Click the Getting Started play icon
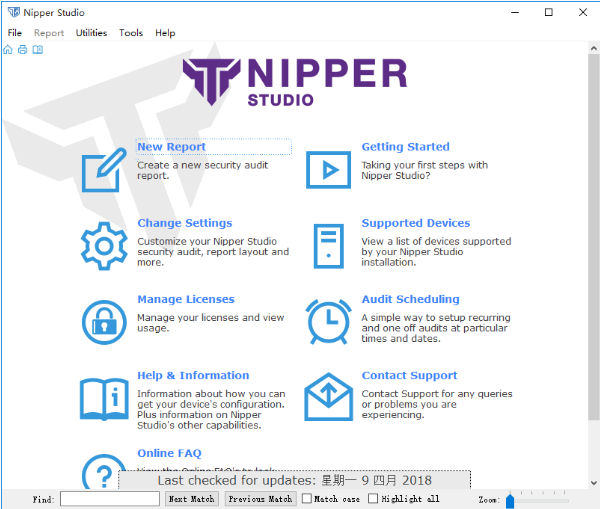The width and height of the screenshot is (600, 509). click(328, 169)
